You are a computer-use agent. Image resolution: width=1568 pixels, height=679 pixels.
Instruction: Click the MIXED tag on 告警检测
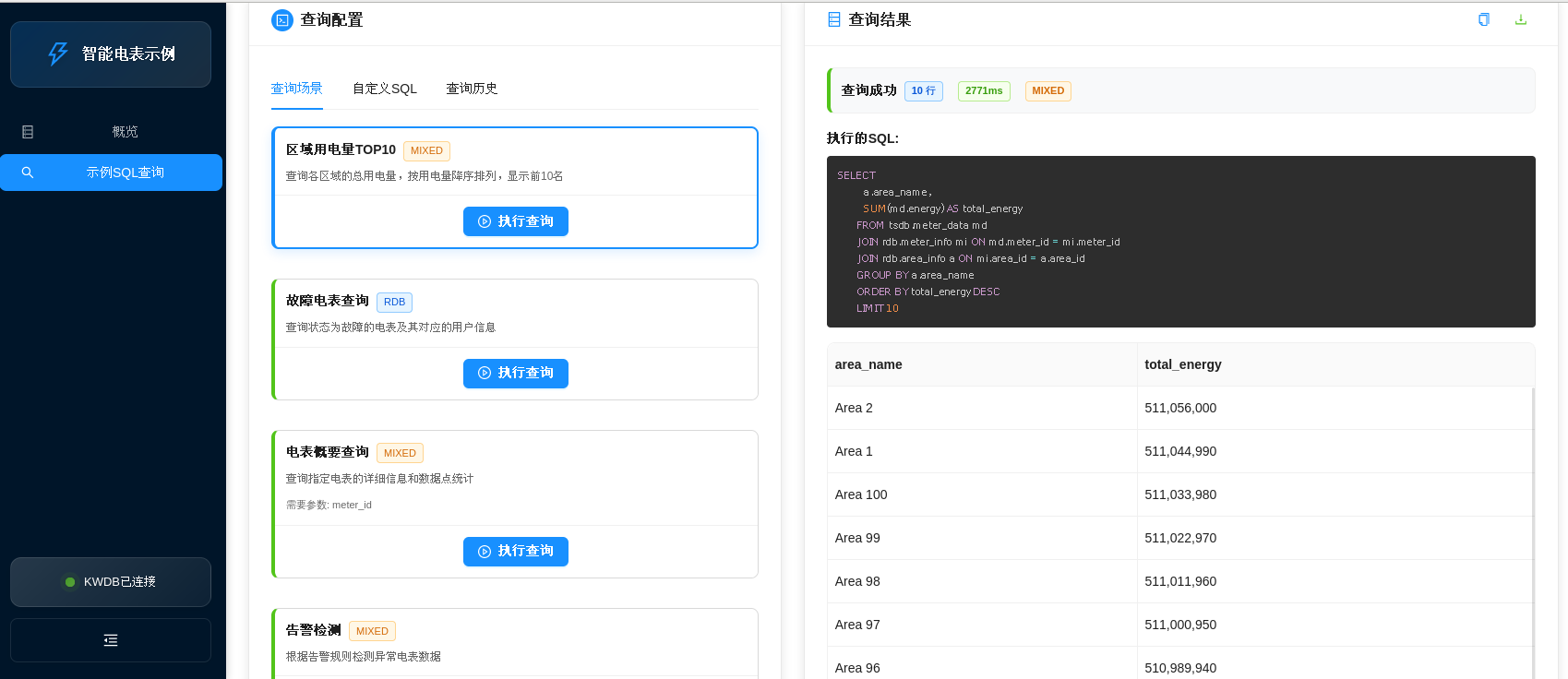coord(373,631)
